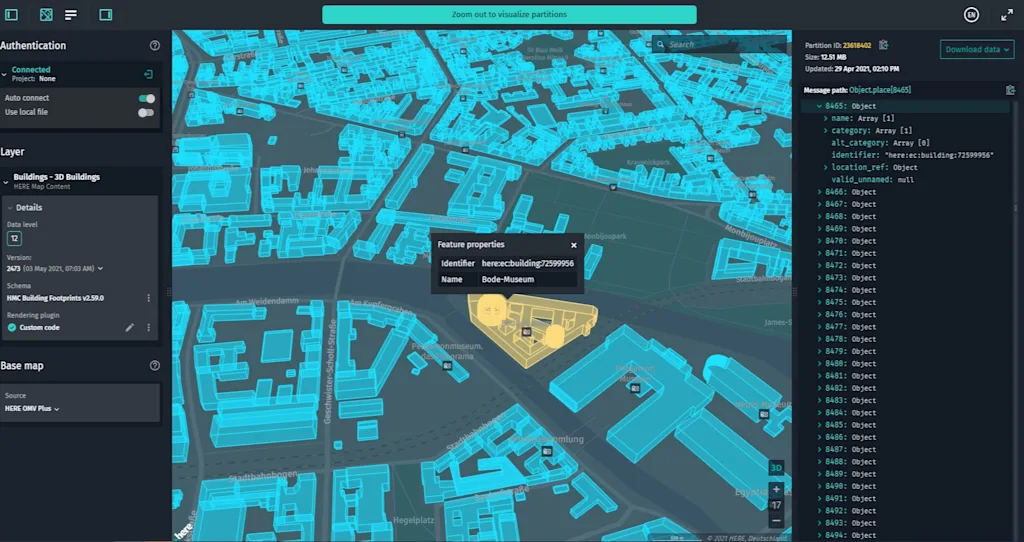Image resolution: width=1024 pixels, height=542 pixels.
Task: Click the three-line stats list icon
Action: [71, 14]
